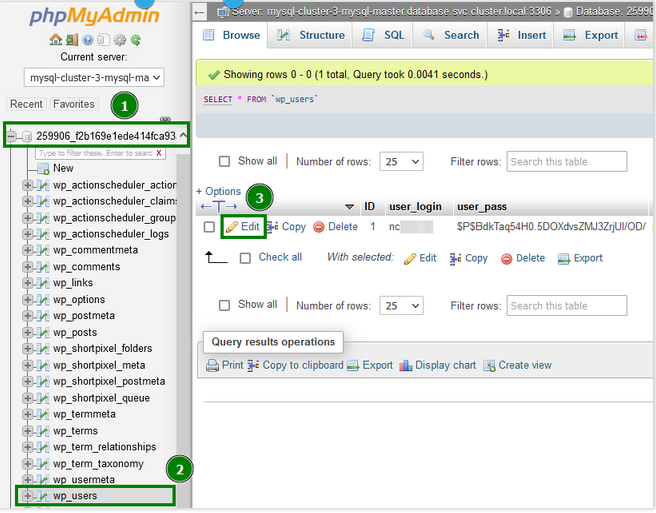Open the SQL tab
Image resolution: width=656 pixels, height=513 pixels.
(382, 35)
